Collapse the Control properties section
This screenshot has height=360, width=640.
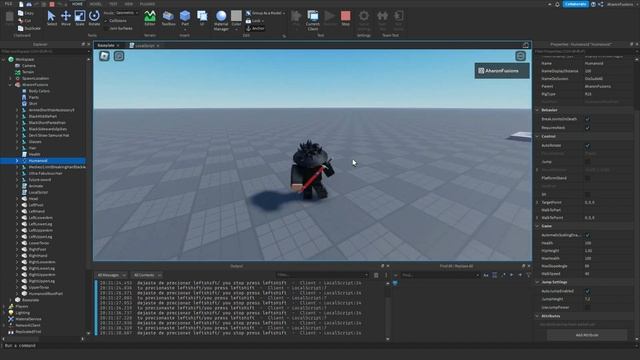tap(537, 136)
